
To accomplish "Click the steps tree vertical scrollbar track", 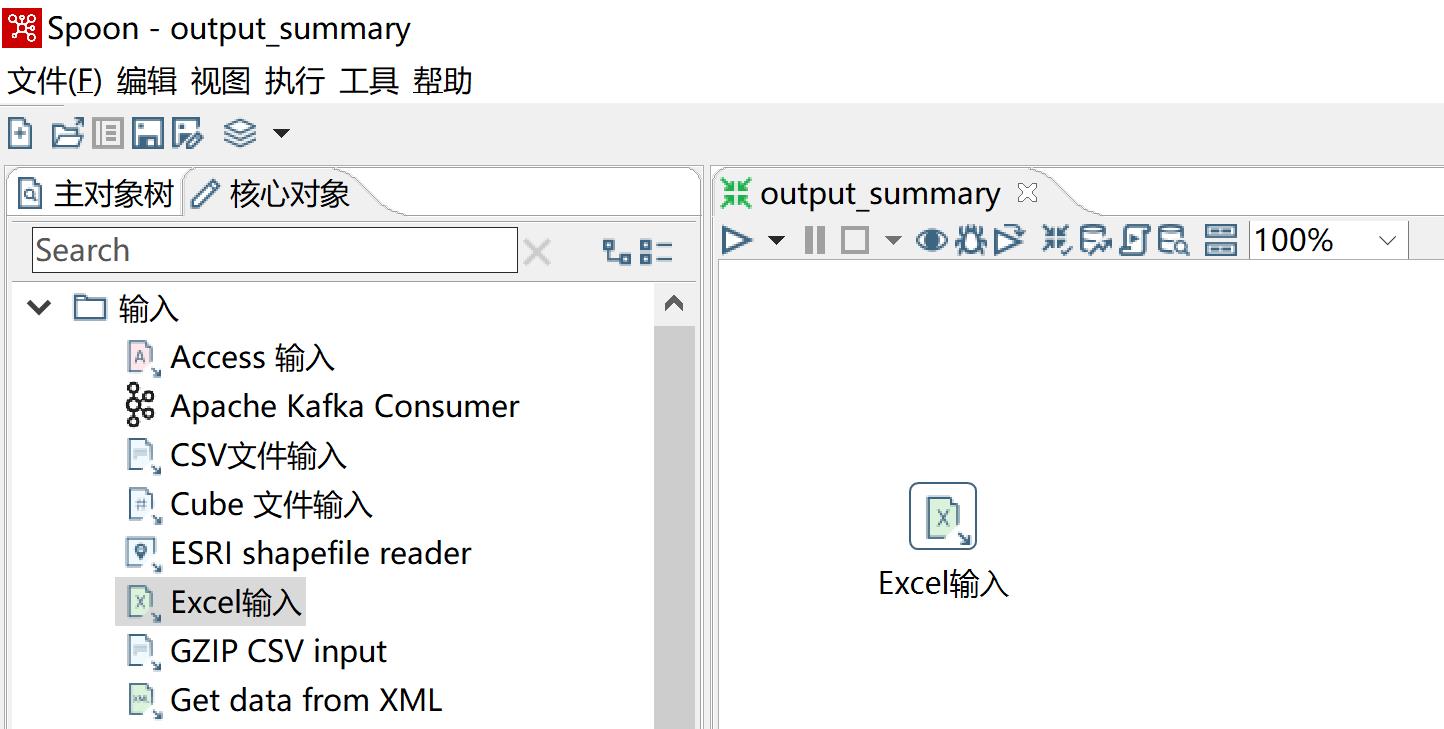I will click(674, 527).
